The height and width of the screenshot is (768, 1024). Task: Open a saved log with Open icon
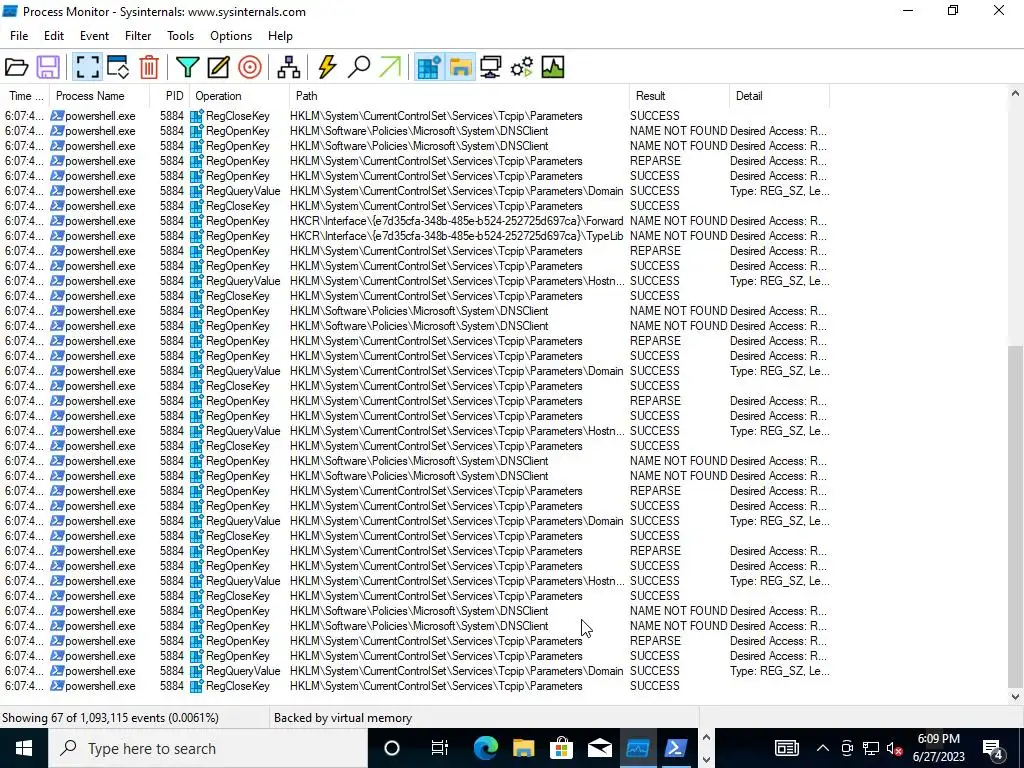click(16, 67)
